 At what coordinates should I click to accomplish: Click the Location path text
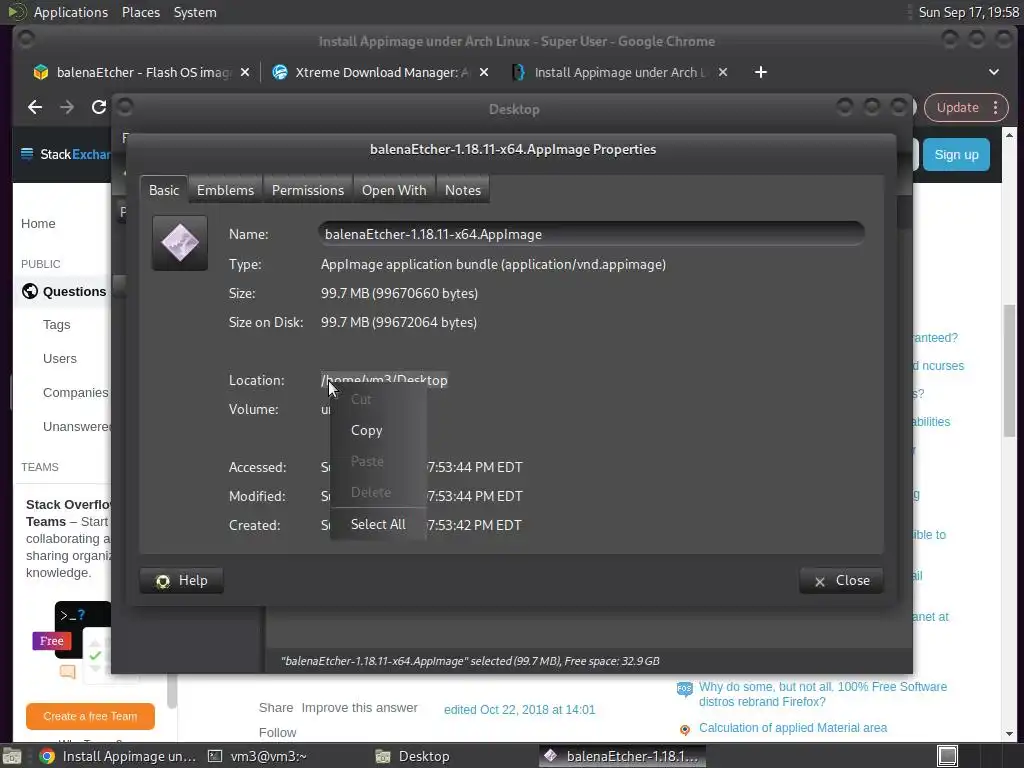[x=384, y=380]
